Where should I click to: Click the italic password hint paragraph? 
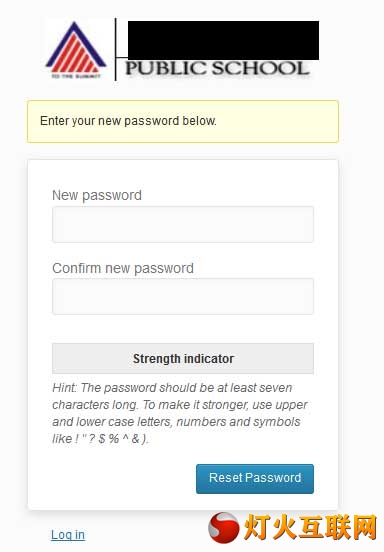pyautogui.click(x=180, y=413)
